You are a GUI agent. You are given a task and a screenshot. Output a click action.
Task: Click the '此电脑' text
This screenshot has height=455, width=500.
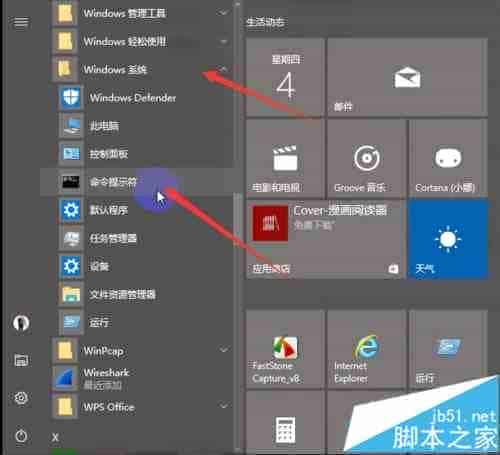104,126
